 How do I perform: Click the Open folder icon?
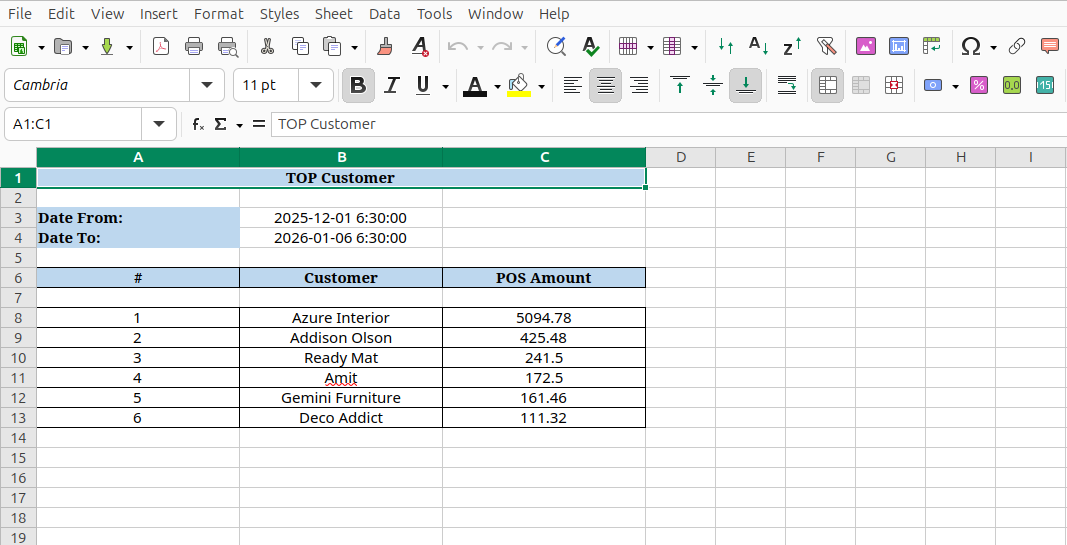63,47
